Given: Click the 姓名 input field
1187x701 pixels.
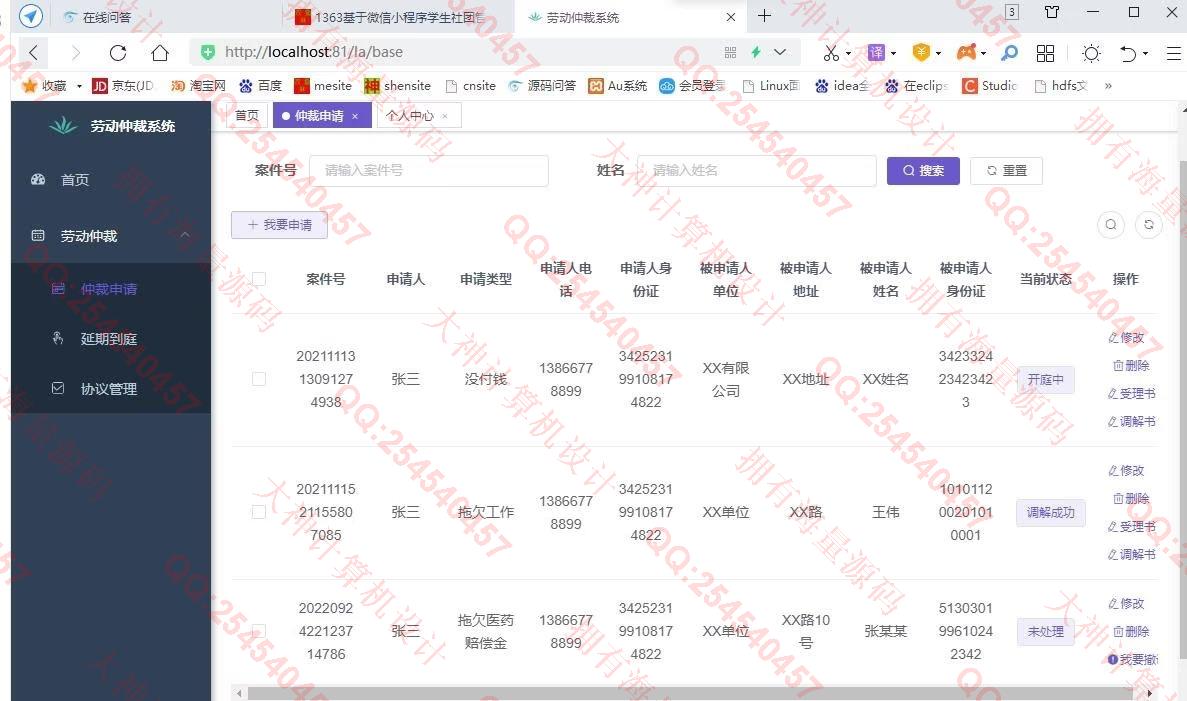Looking at the screenshot, I should (756, 170).
